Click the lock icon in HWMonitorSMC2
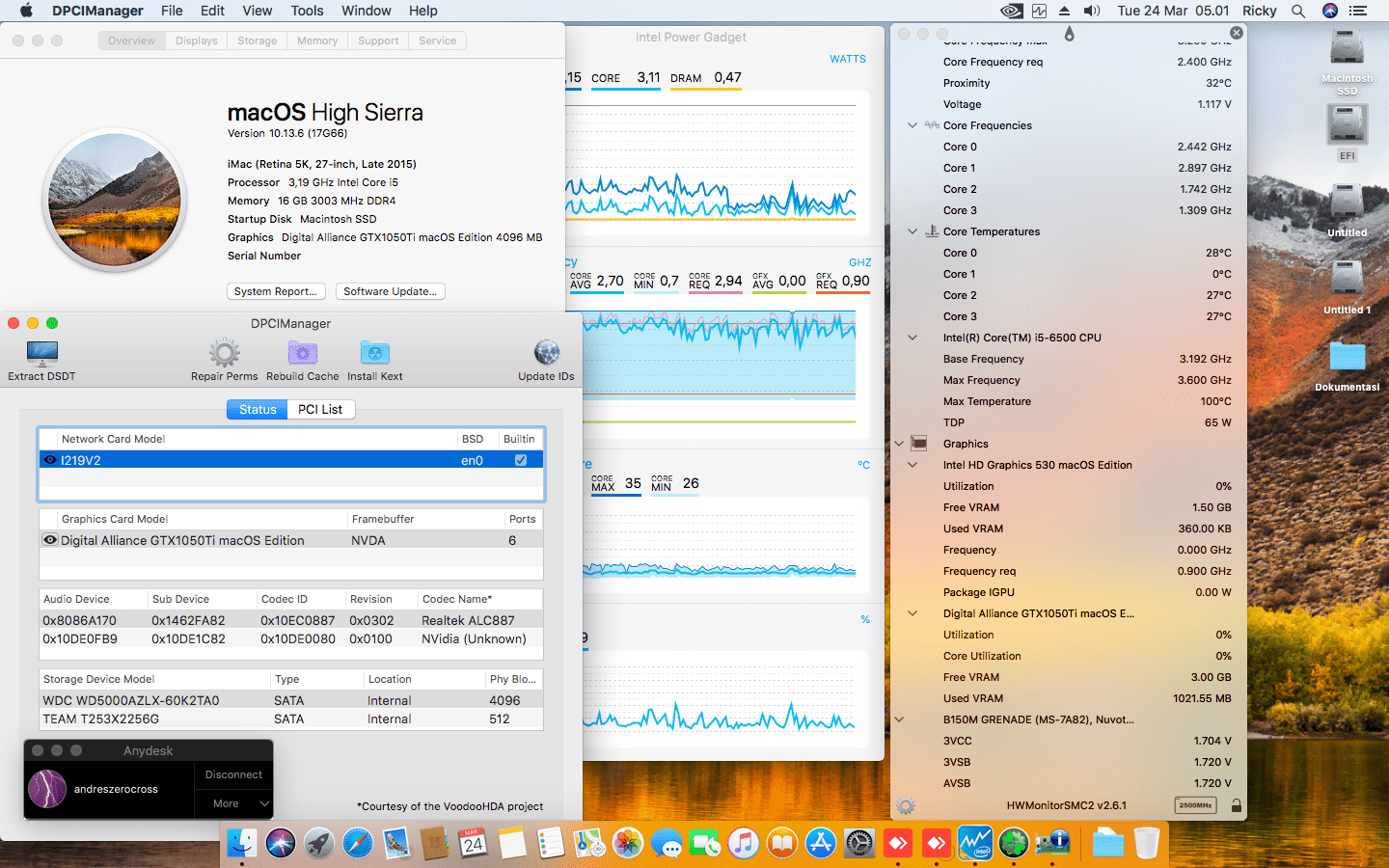 coord(1236,805)
